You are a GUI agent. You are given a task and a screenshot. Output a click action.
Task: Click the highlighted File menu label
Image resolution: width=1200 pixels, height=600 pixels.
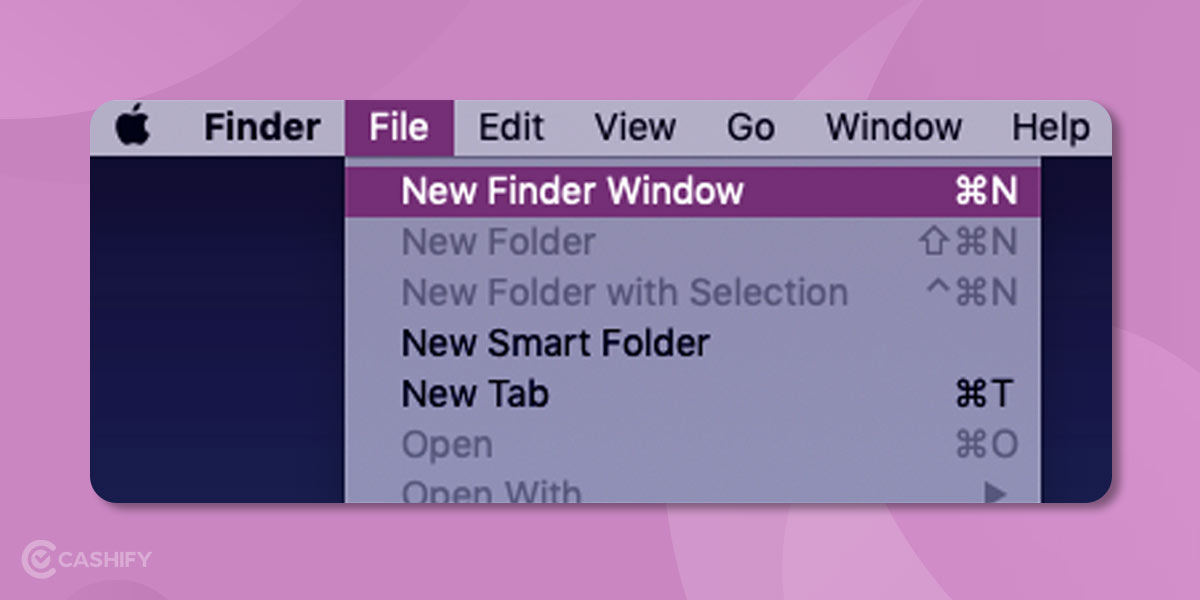click(398, 126)
